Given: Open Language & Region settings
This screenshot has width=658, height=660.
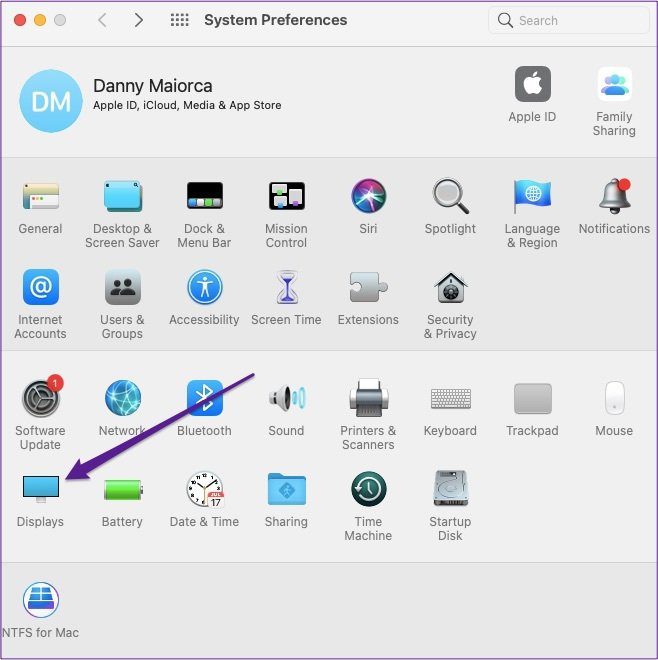Looking at the screenshot, I should pos(532,196).
